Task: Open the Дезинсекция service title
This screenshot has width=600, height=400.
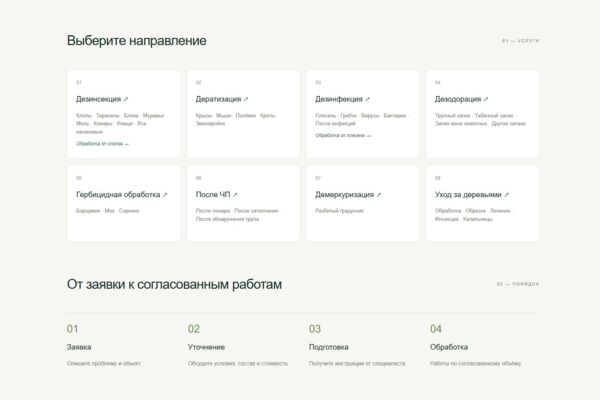Action: 98,99
